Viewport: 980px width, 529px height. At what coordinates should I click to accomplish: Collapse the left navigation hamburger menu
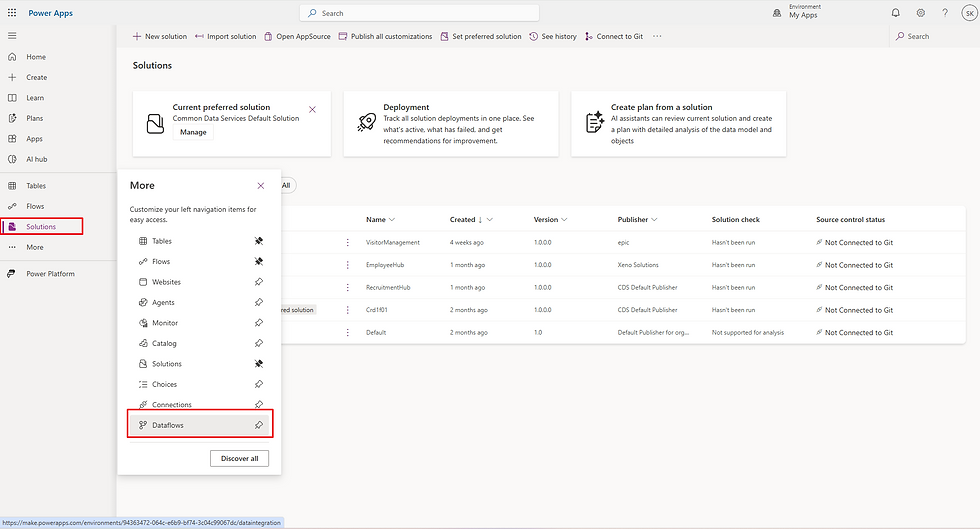[12, 36]
